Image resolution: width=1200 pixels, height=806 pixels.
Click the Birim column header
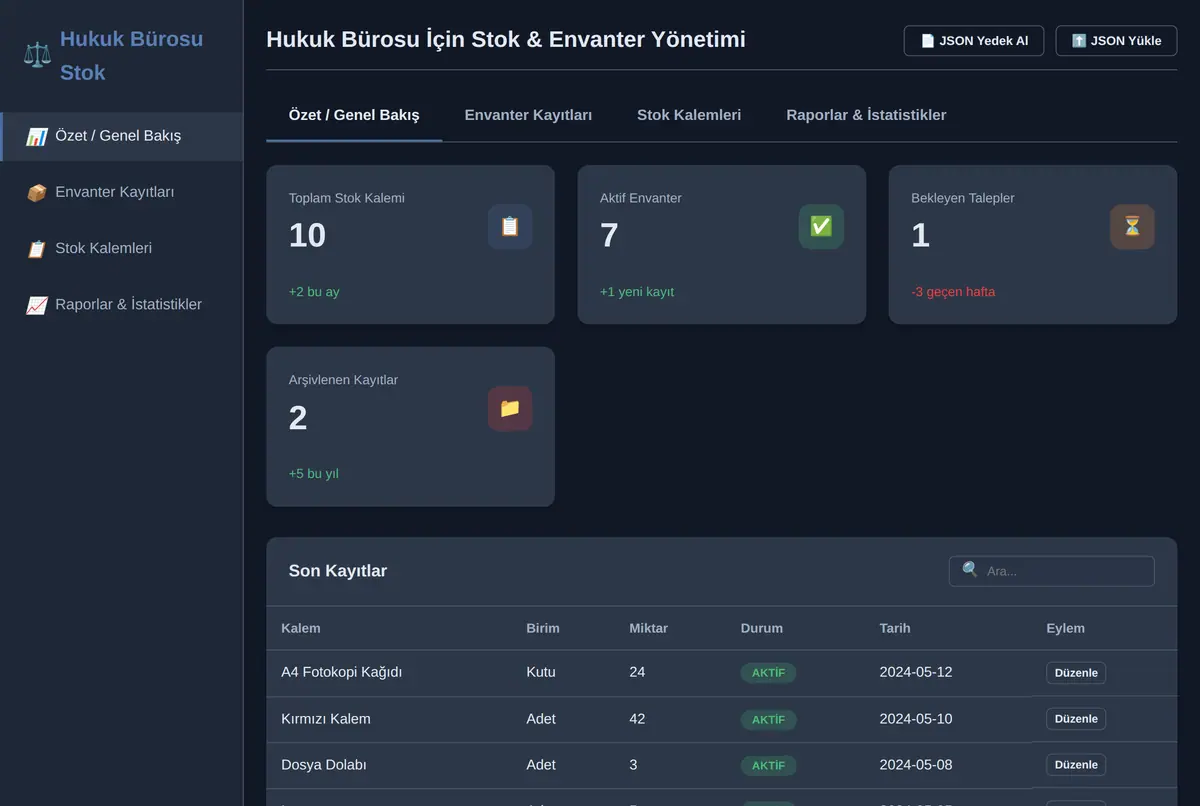[543, 628]
